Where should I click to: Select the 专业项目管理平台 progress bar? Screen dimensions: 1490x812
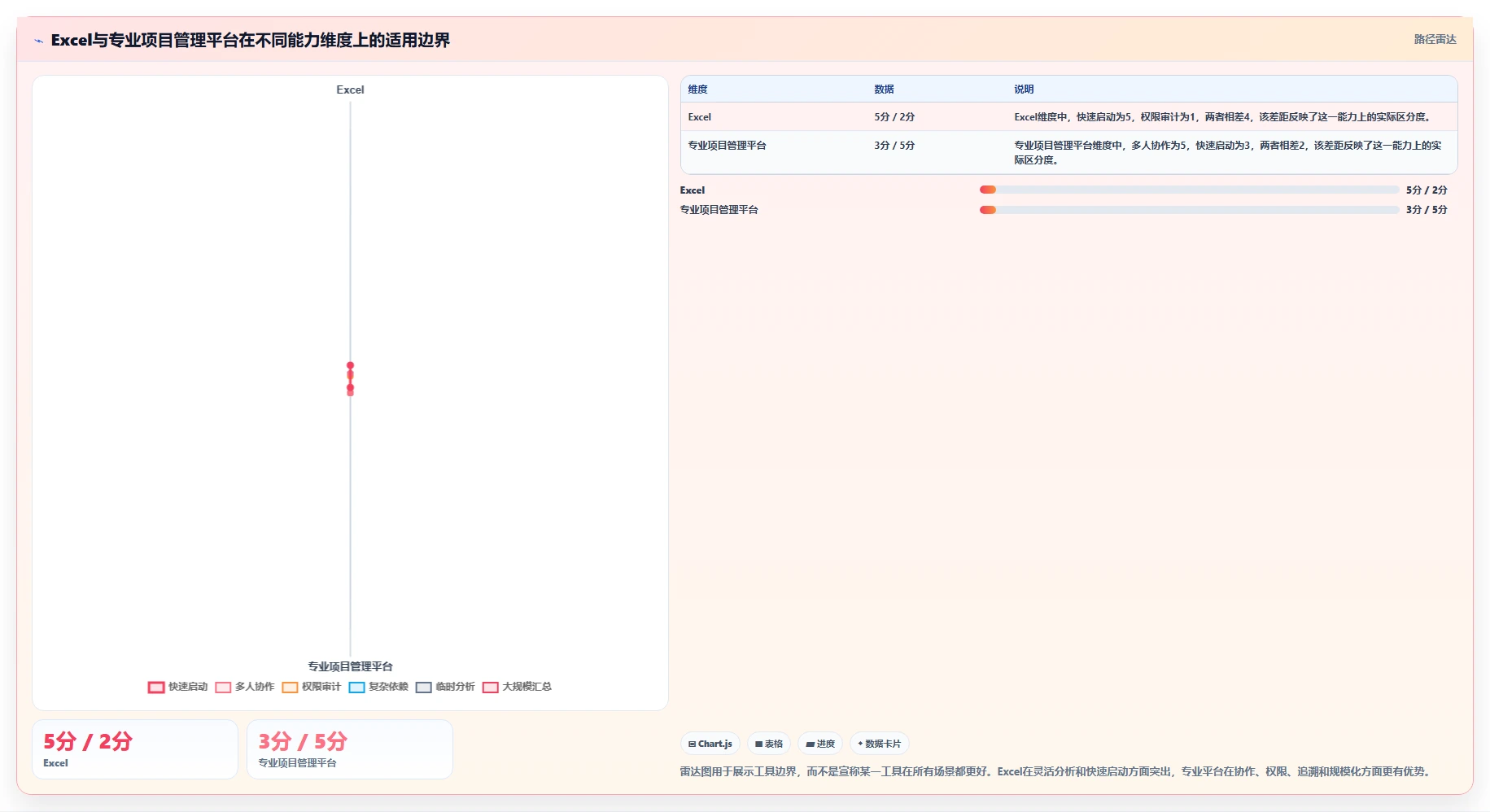(x=1189, y=210)
